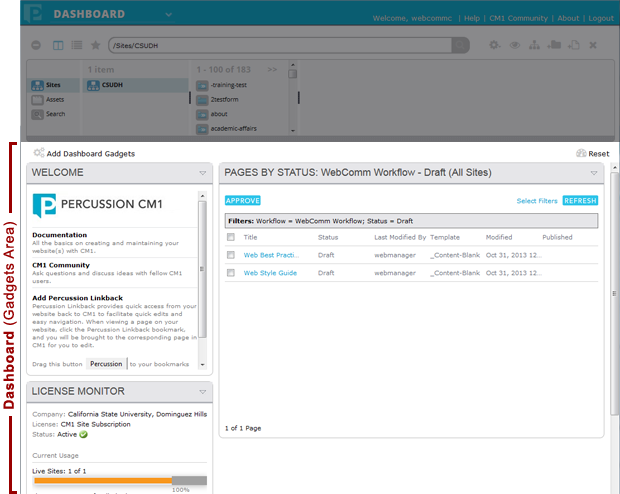Go to next results with >> arrows
620x494 pixels.
[272, 70]
